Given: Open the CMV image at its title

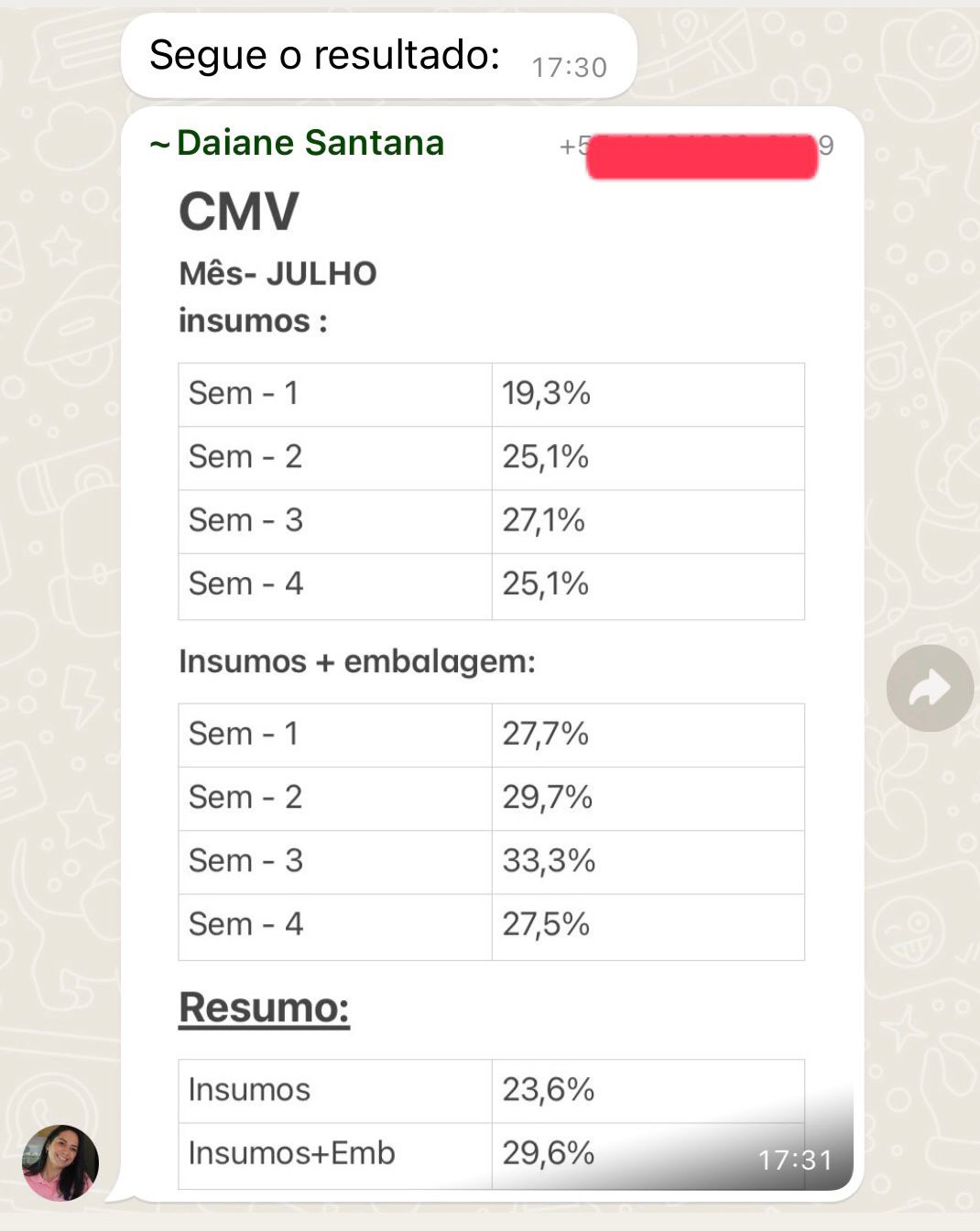Looking at the screenshot, I should [x=239, y=212].
